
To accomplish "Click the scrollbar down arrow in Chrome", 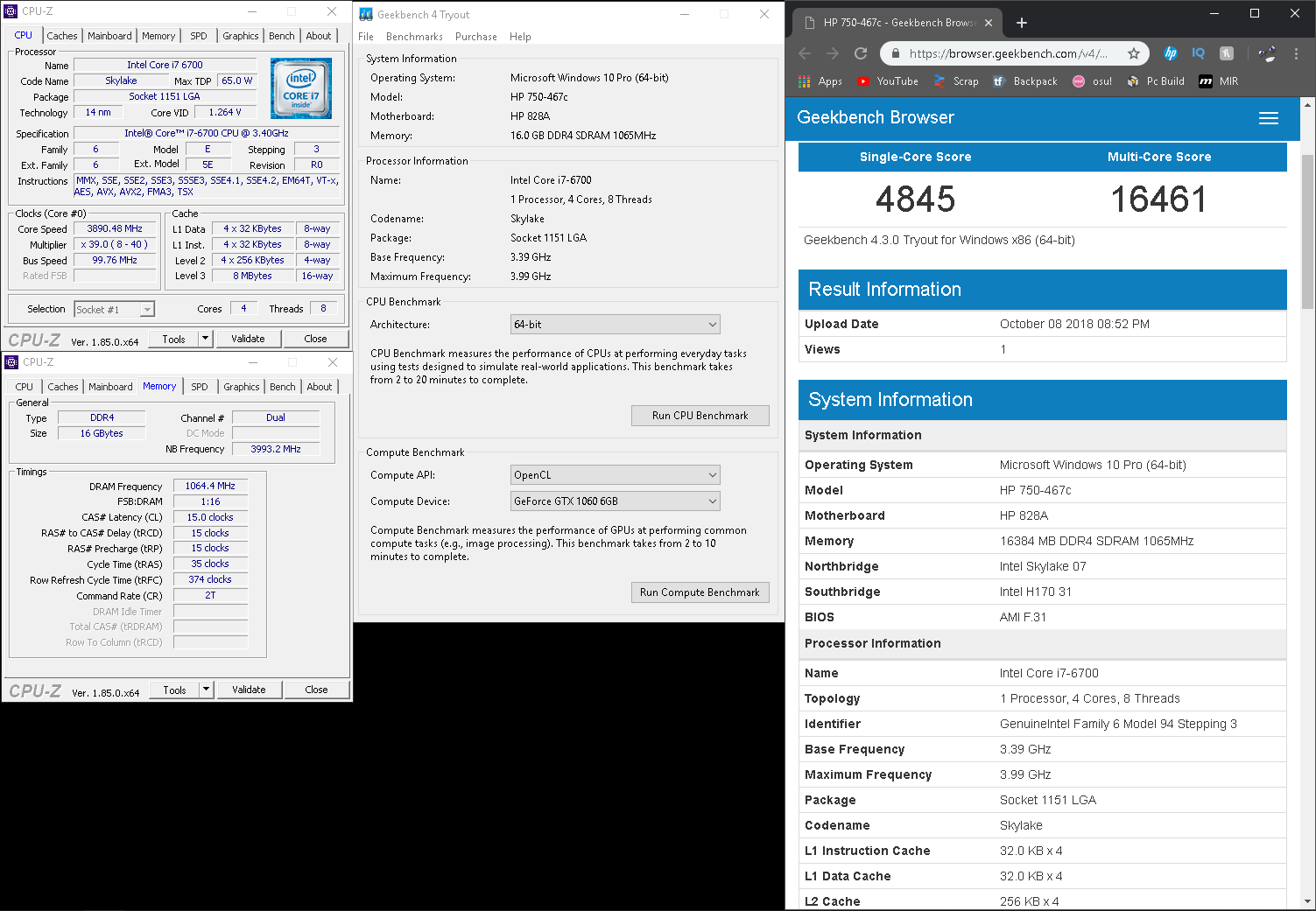I will pyautogui.click(x=1308, y=902).
